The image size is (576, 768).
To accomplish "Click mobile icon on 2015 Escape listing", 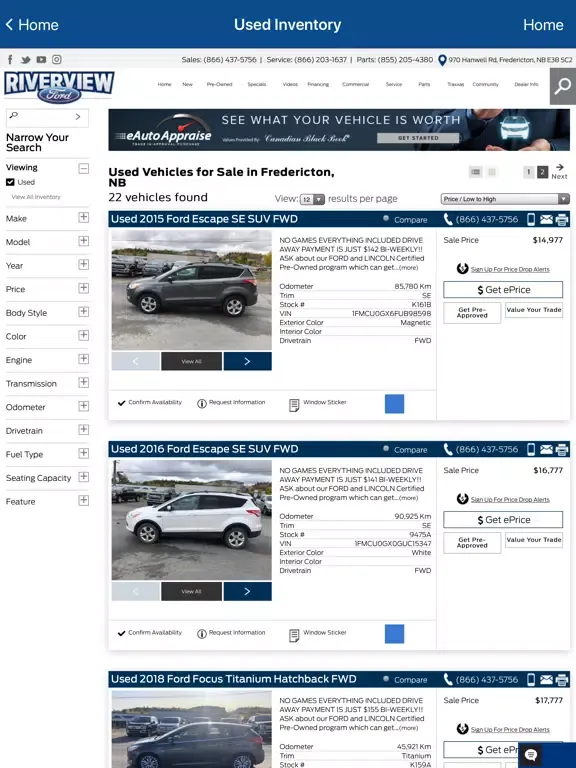I will point(531,219).
